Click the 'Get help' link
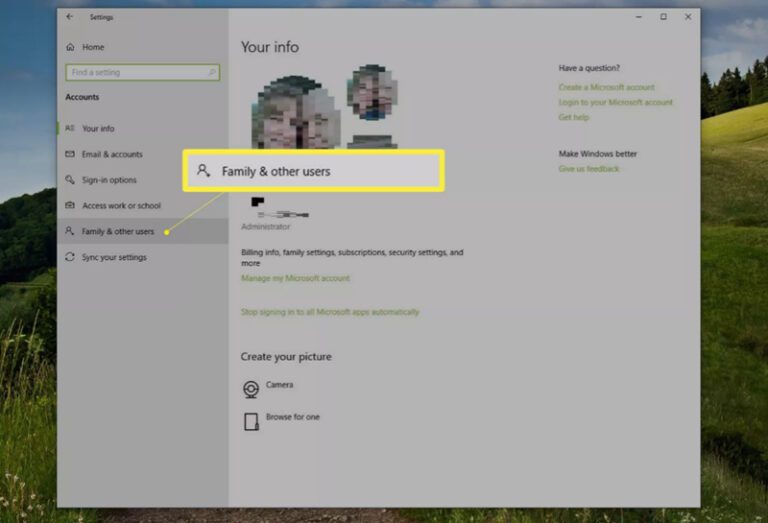Viewport: 768px width, 523px height. click(574, 117)
